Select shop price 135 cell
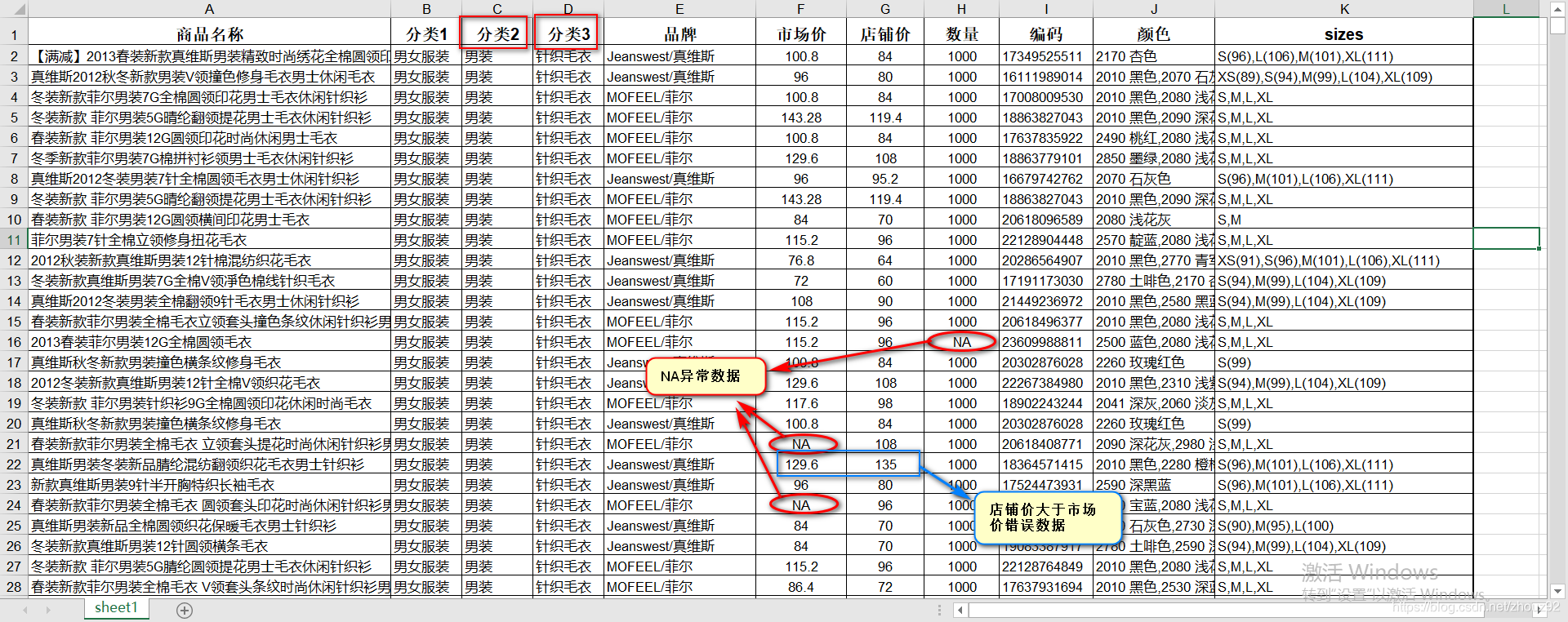Screen dimensions: 1568x622 click(x=885, y=464)
